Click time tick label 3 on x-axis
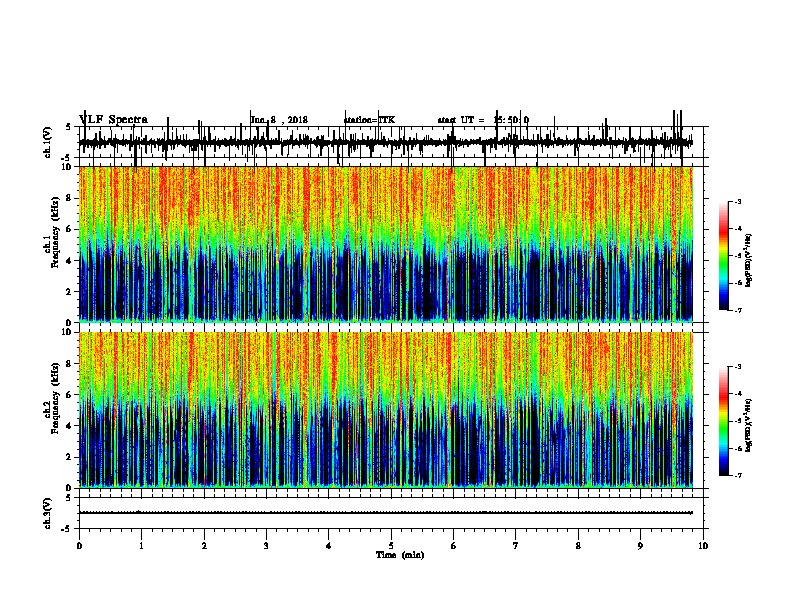 point(266,546)
